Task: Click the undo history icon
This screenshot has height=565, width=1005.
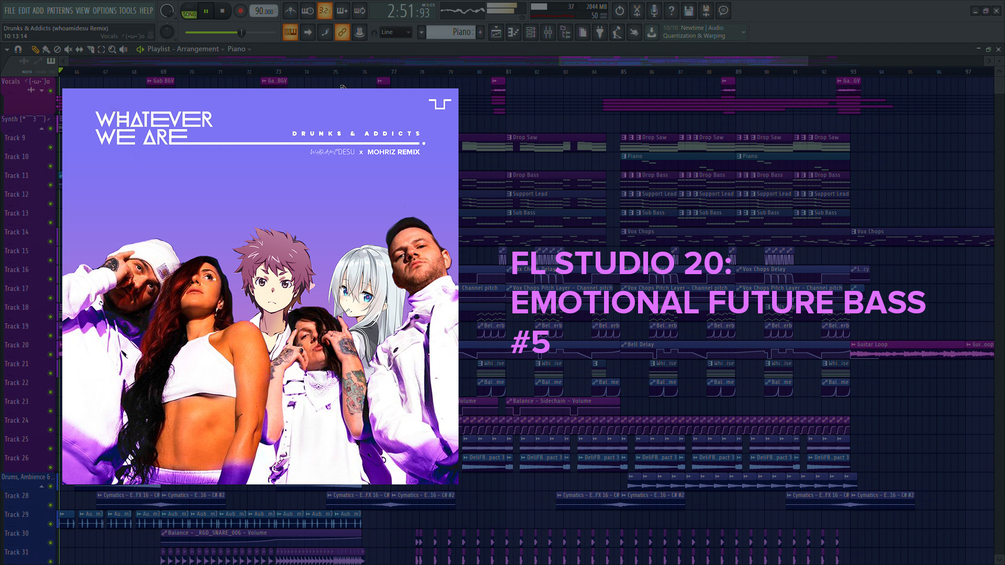Action: coord(619,11)
